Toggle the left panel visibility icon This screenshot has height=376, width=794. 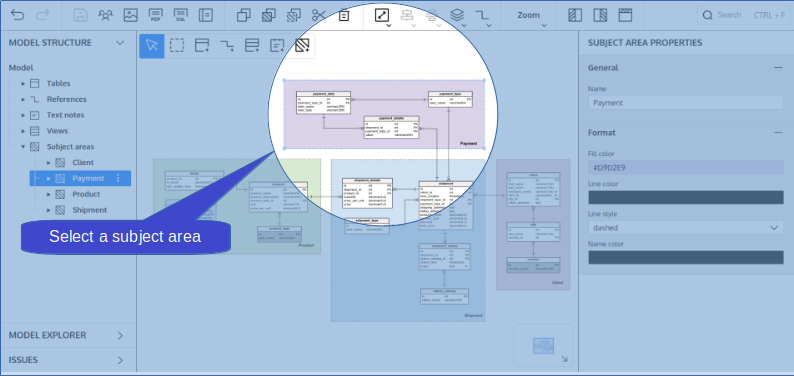(575, 15)
